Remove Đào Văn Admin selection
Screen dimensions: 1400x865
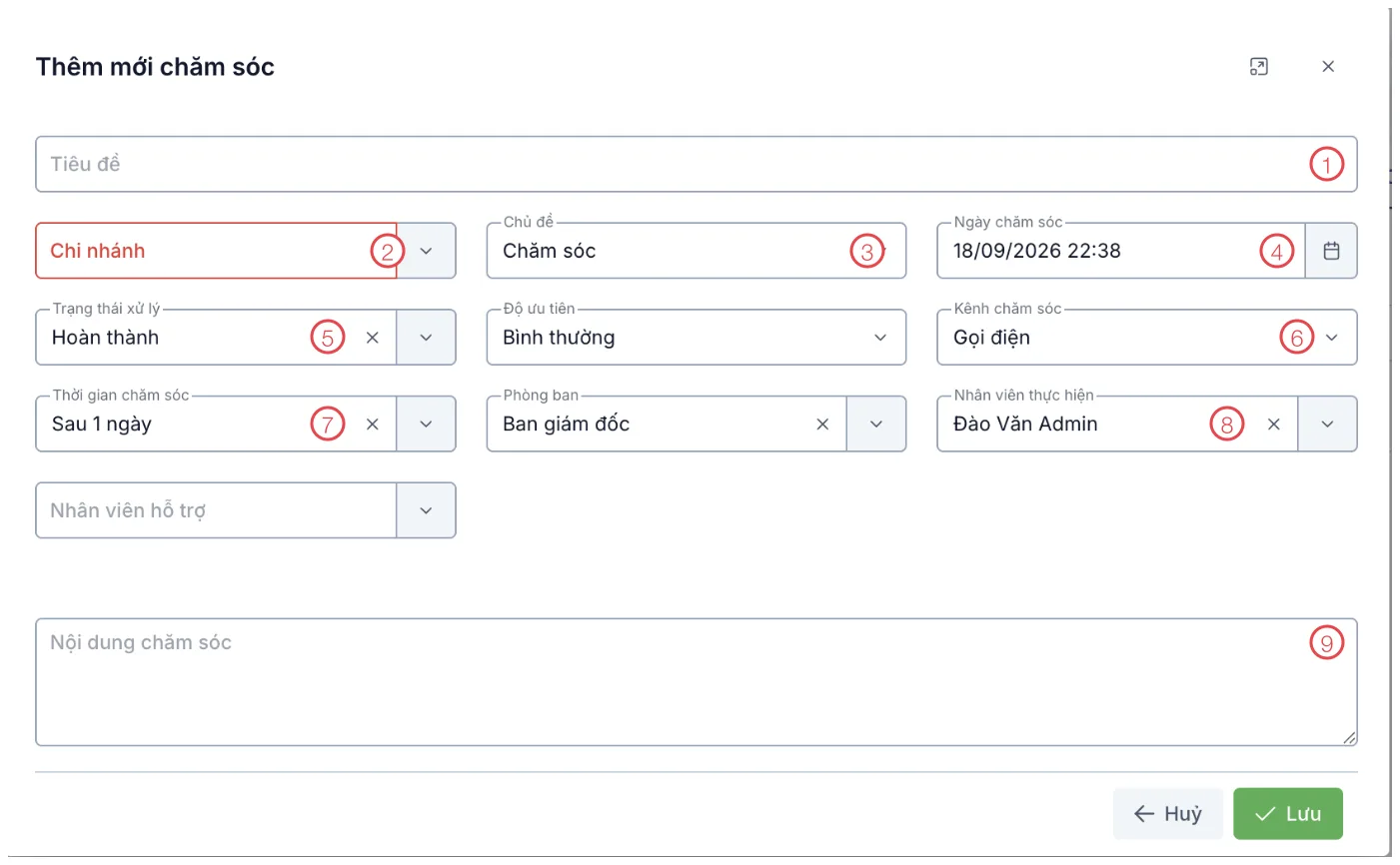1274,425
